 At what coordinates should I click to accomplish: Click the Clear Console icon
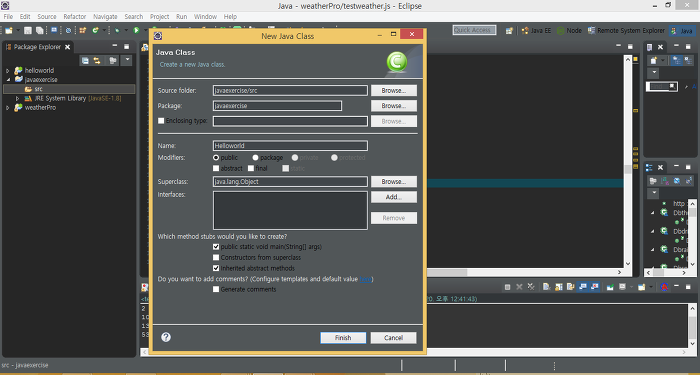pyautogui.click(x=546, y=287)
